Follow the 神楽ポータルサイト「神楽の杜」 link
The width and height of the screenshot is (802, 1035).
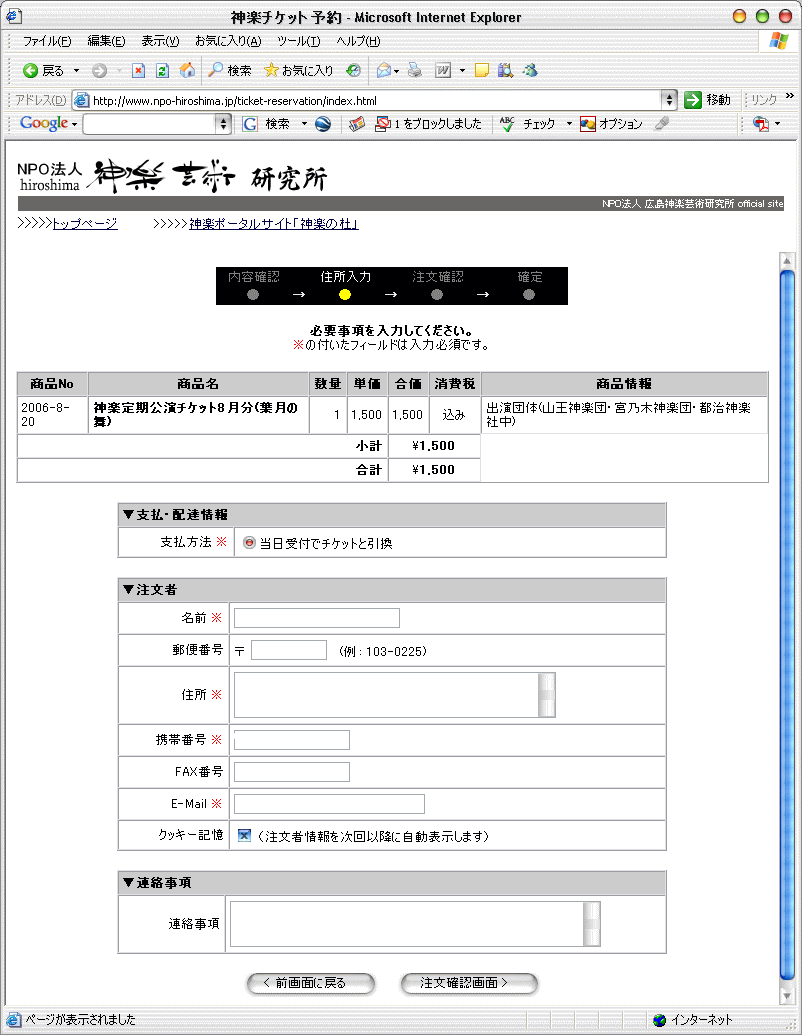point(274,224)
